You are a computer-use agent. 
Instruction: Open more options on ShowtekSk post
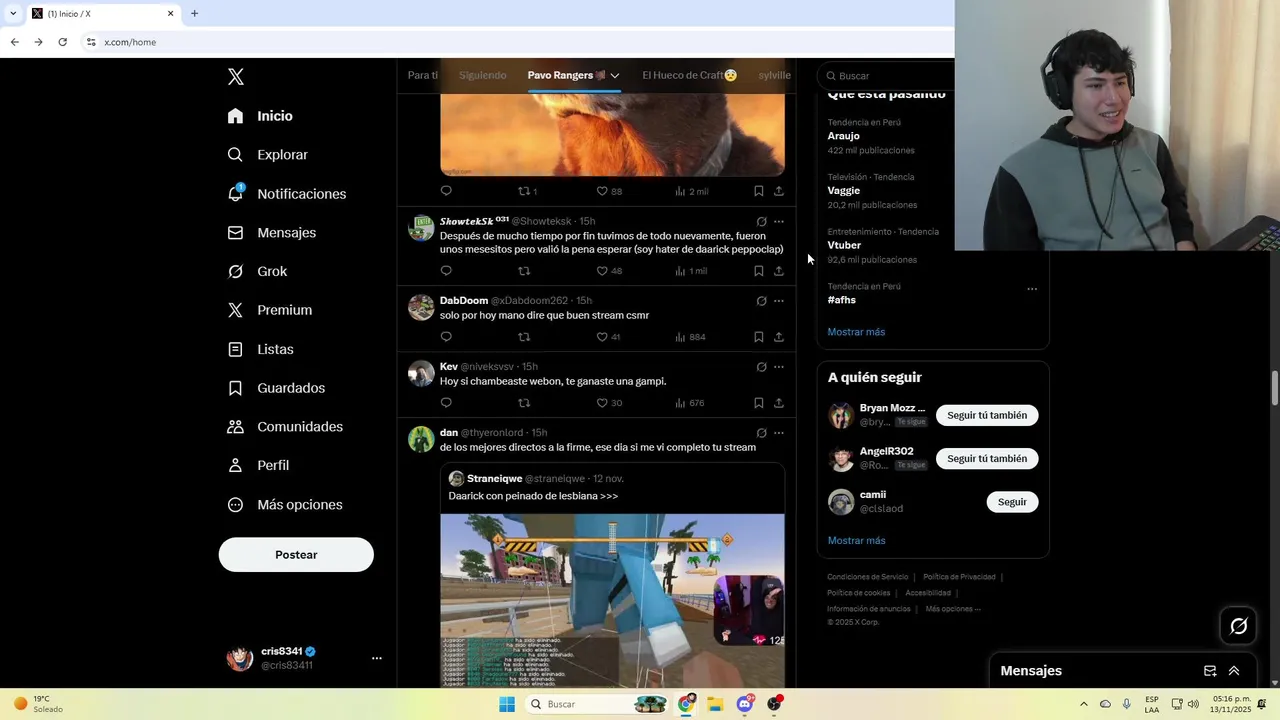[x=779, y=222]
